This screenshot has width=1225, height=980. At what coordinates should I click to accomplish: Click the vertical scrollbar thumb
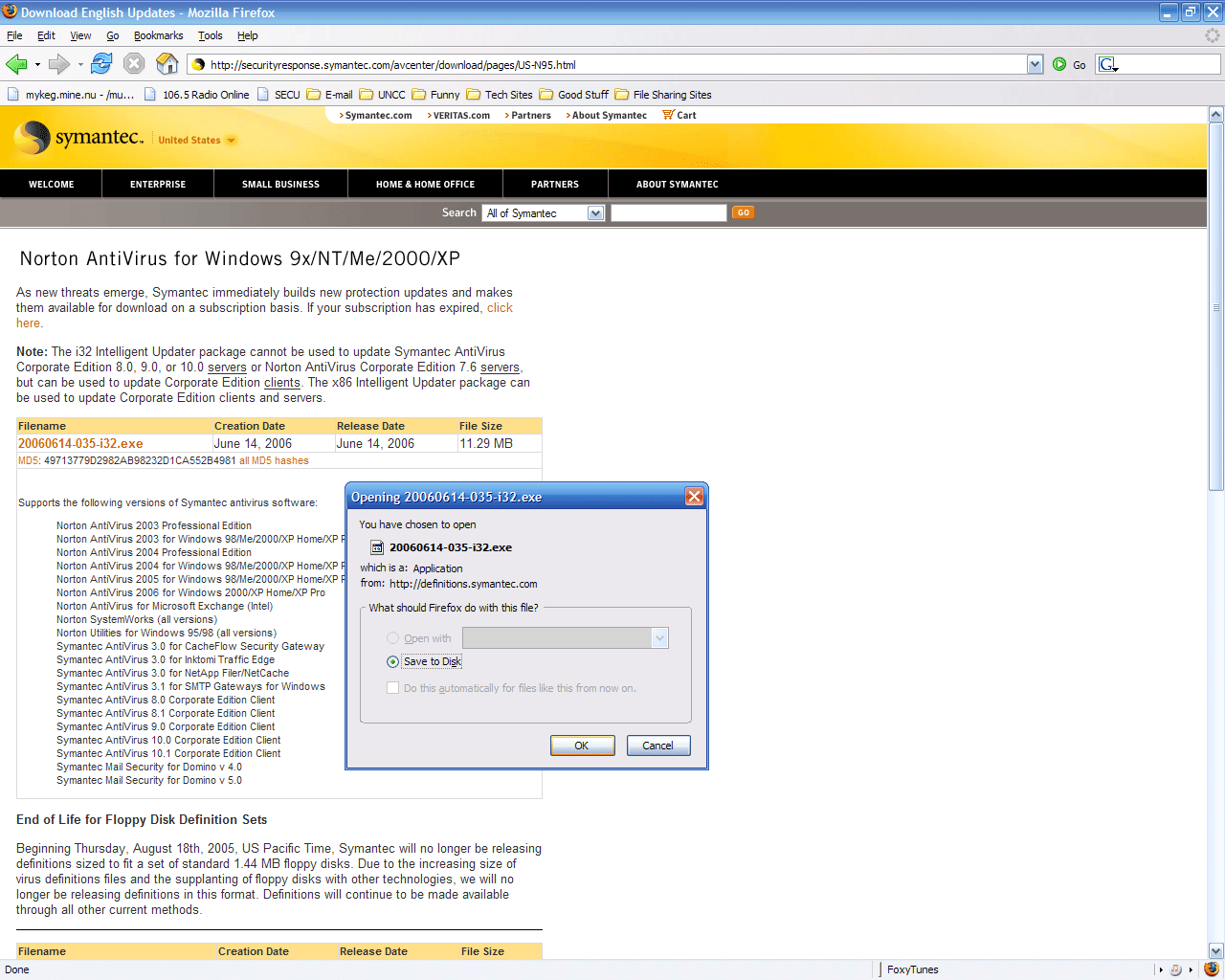coord(1216,306)
